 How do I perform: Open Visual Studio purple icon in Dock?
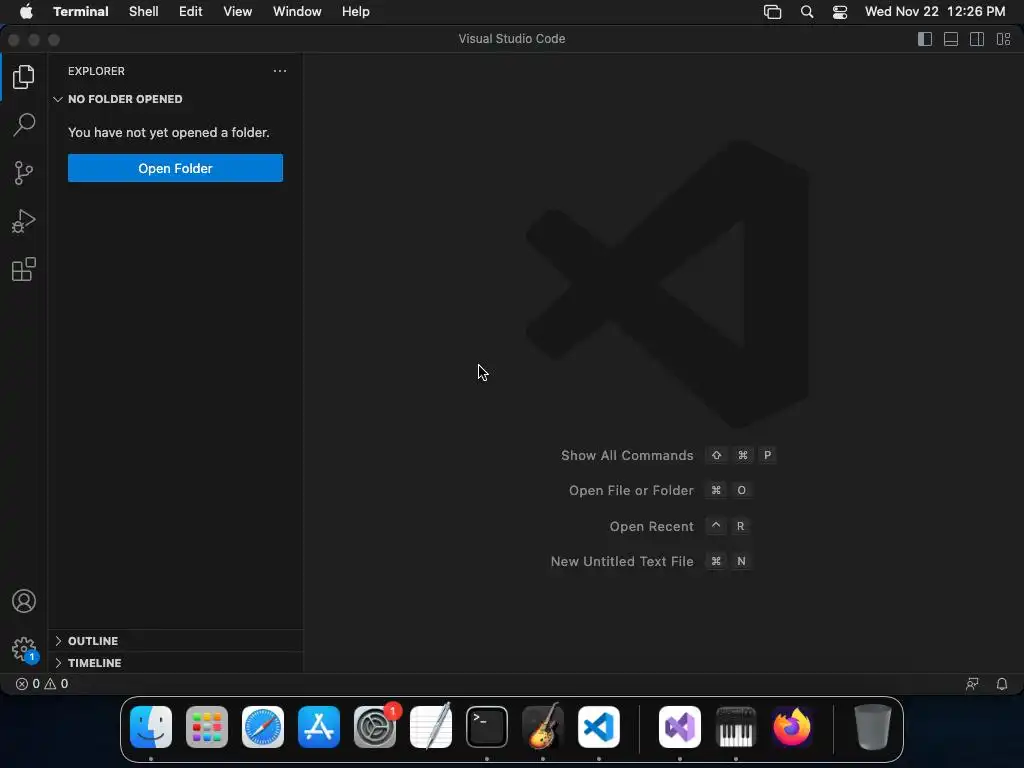coord(680,727)
